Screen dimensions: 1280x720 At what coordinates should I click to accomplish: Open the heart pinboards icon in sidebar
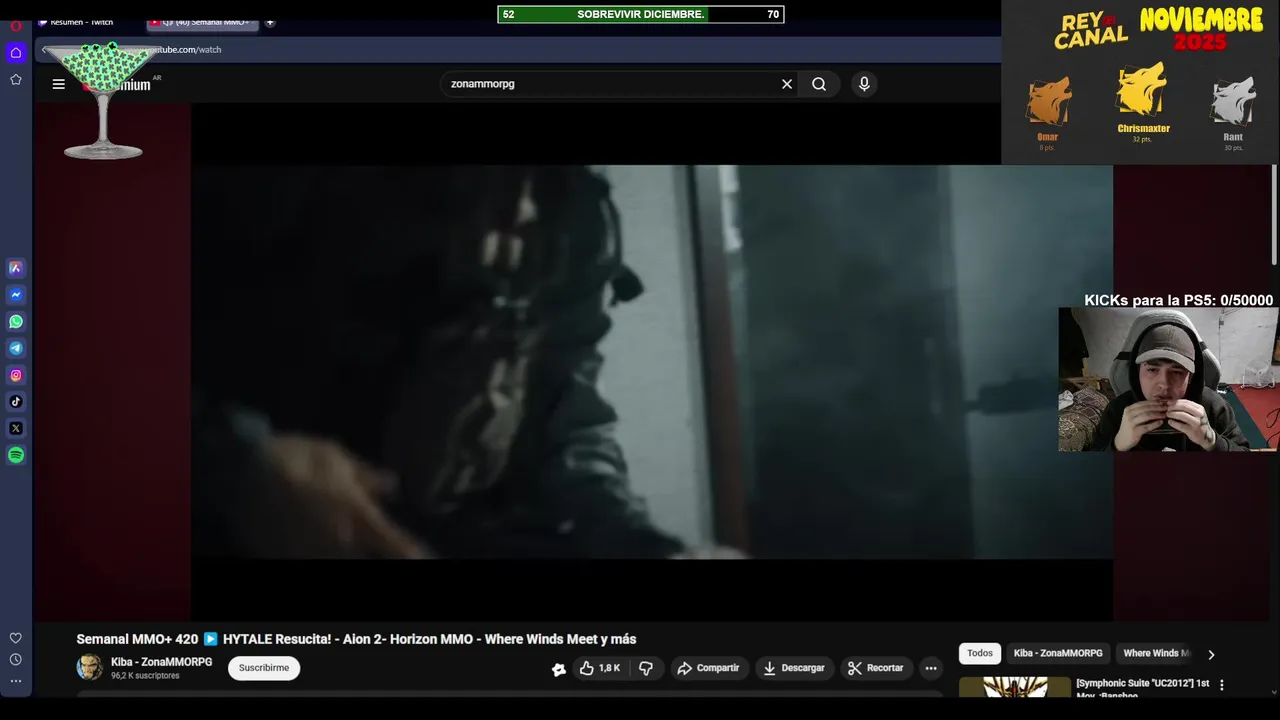pos(16,638)
